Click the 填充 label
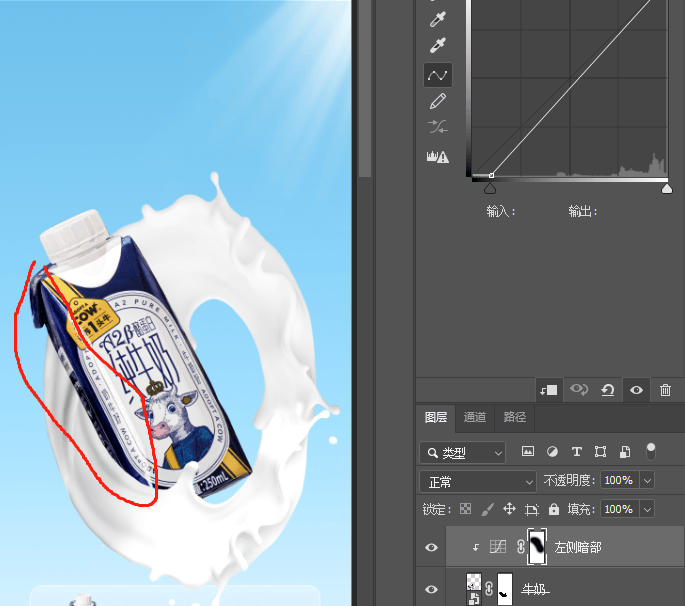The image size is (685, 606). point(581,509)
